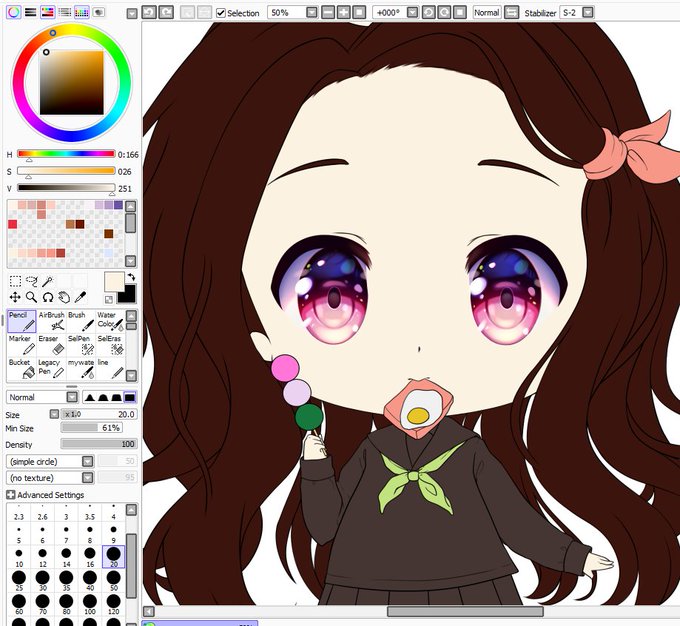Click the red swatch in palette

pyautogui.click(x=13, y=224)
